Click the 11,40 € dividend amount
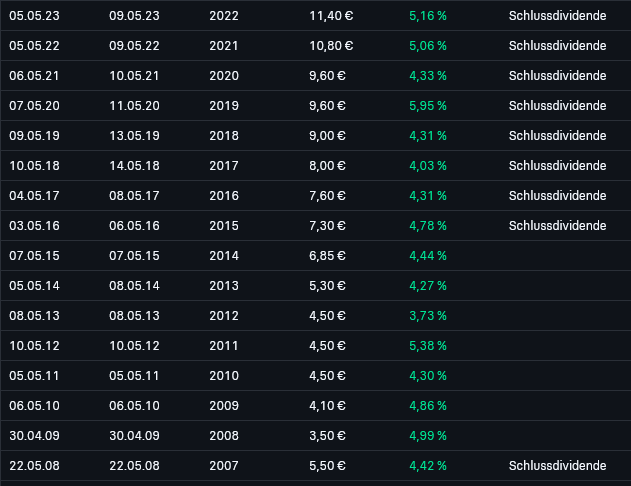This screenshot has height=486, width=631. click(331, 16)
